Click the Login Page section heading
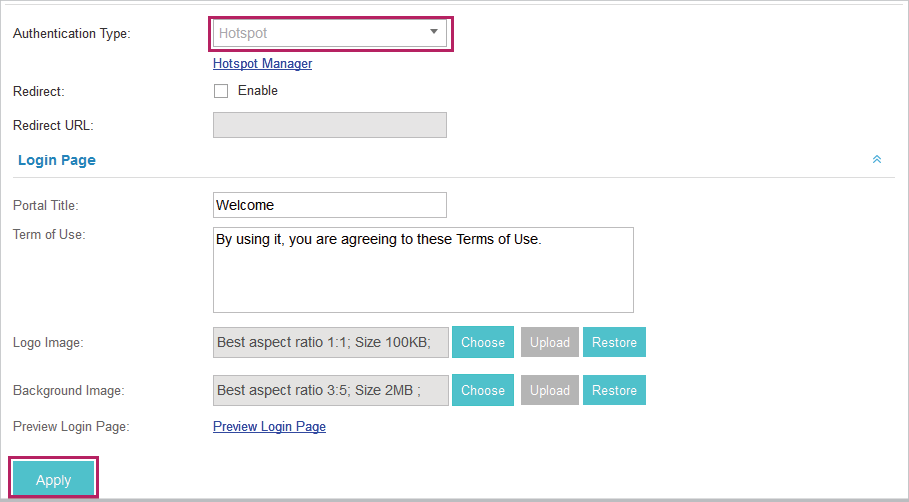 pos(57,161)
